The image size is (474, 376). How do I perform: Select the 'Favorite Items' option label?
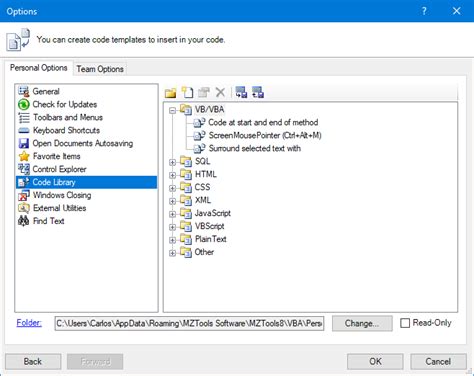(56, 156)
